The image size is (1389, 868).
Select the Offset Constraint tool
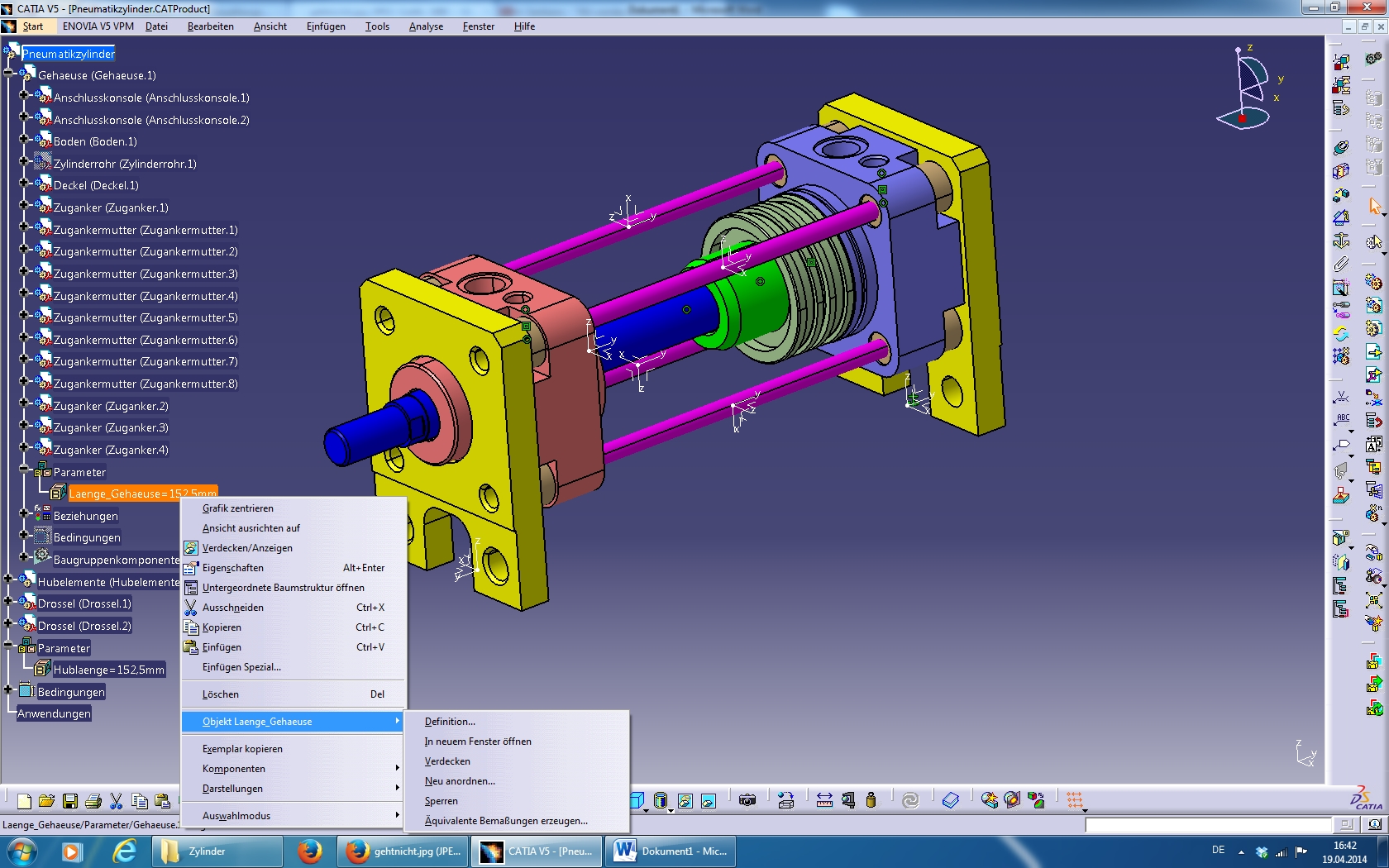pos(1341,195)
